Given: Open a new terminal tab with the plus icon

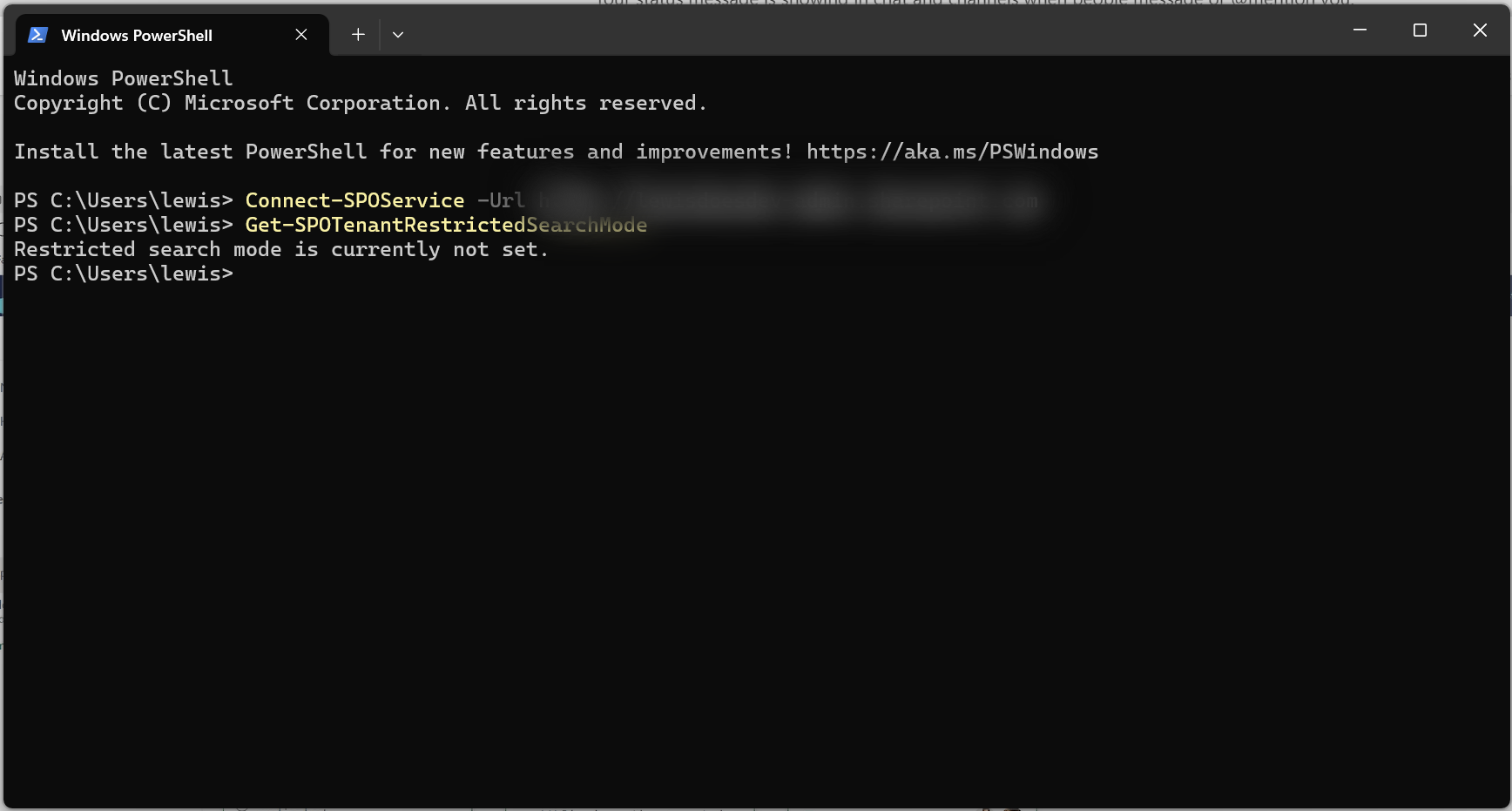Looking at the screenshot, I should (357, 34).
